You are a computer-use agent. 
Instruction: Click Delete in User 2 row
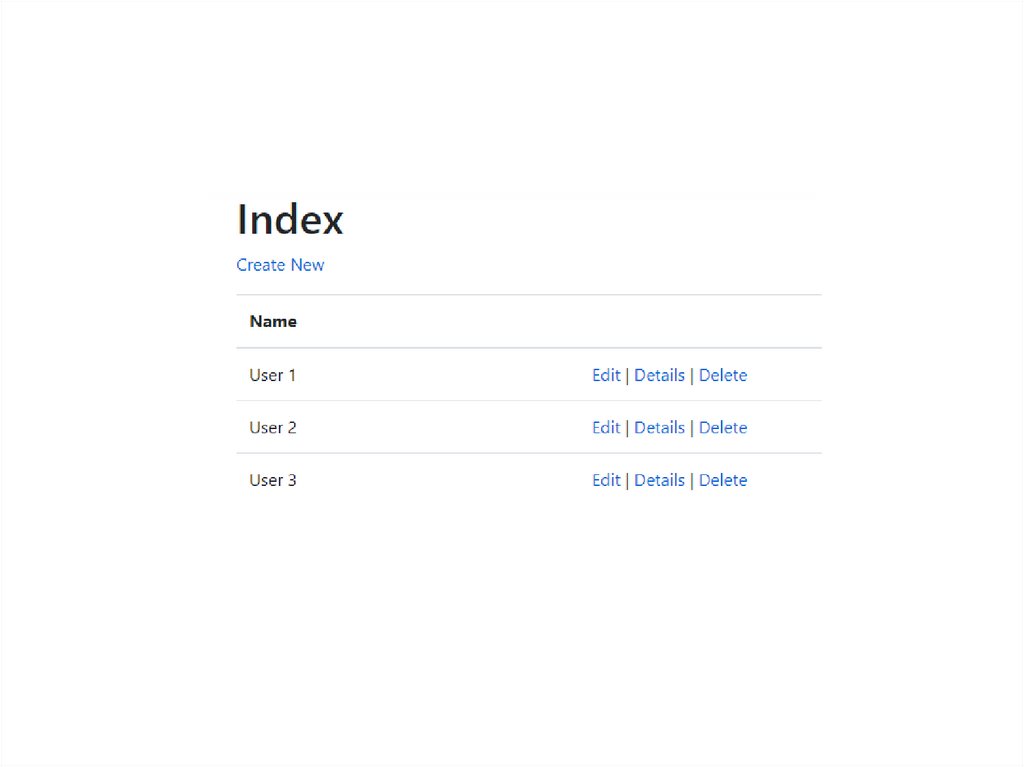tap(723, 427)
